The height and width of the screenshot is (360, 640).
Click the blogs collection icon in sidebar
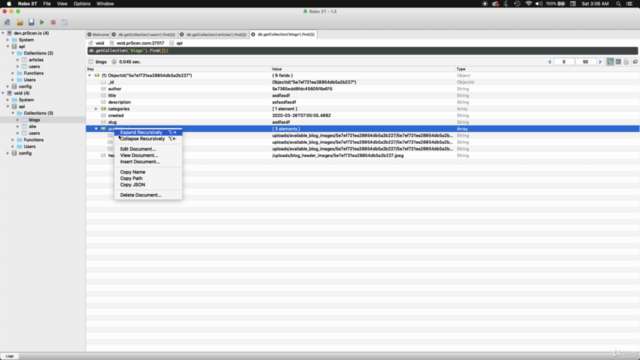coord(24,120)
